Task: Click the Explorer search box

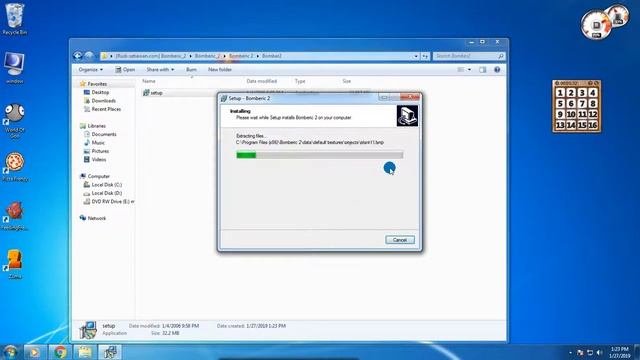Action: point(469,56)
